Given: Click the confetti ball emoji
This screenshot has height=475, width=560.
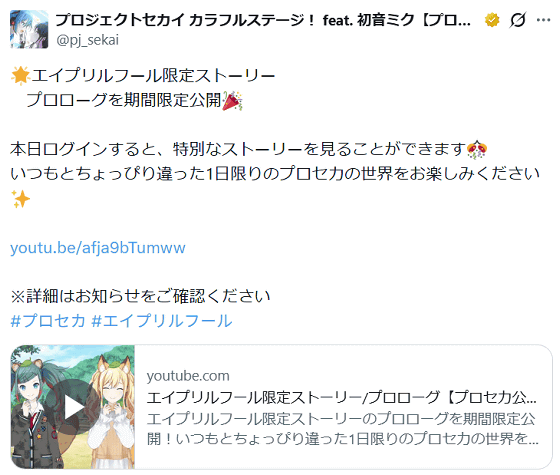Looking at the screenshot, I should (x=477, y=149).
